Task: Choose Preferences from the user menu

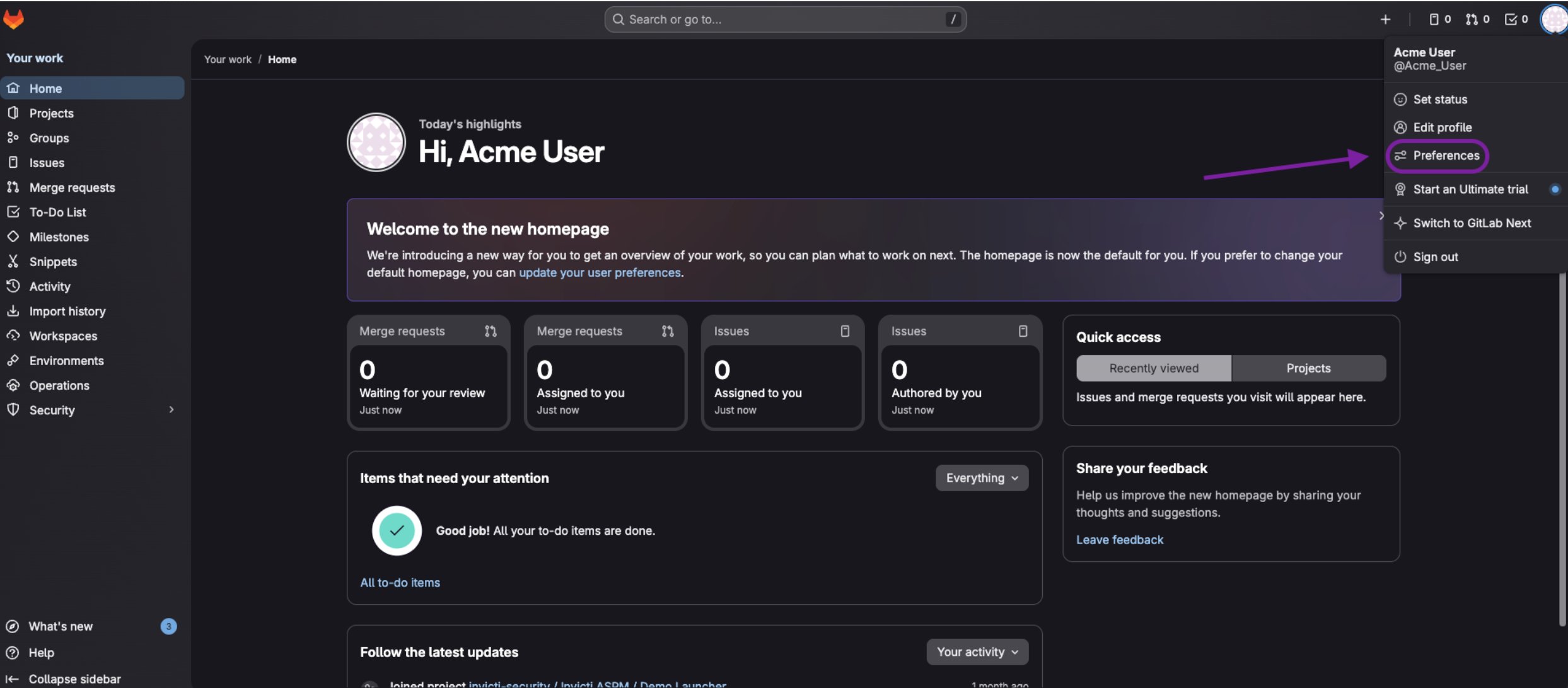Action: [1445, 156]
